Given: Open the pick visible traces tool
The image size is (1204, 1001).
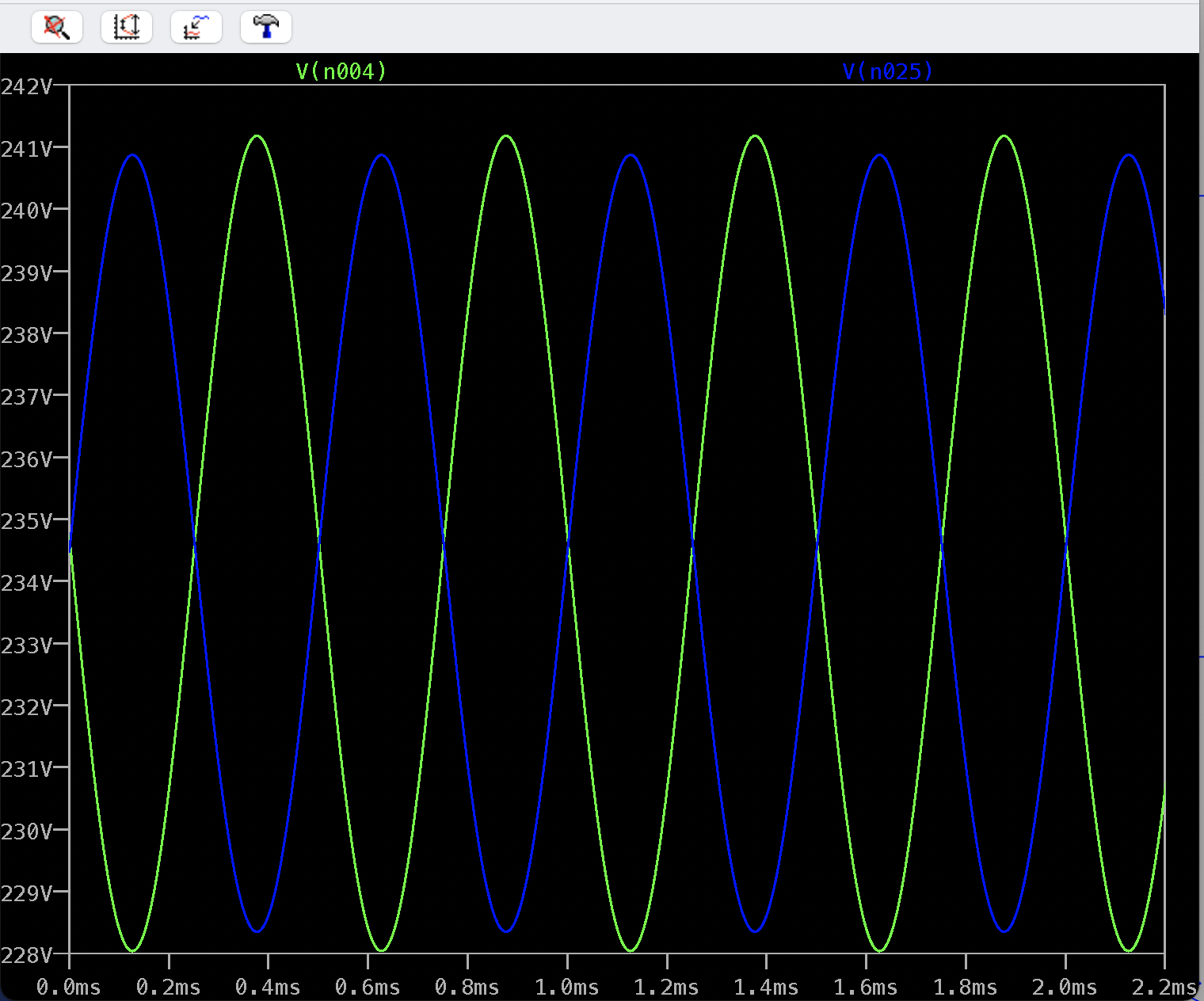Looking at the screenshot, I should pyautogui.click(x=196, y=27).
